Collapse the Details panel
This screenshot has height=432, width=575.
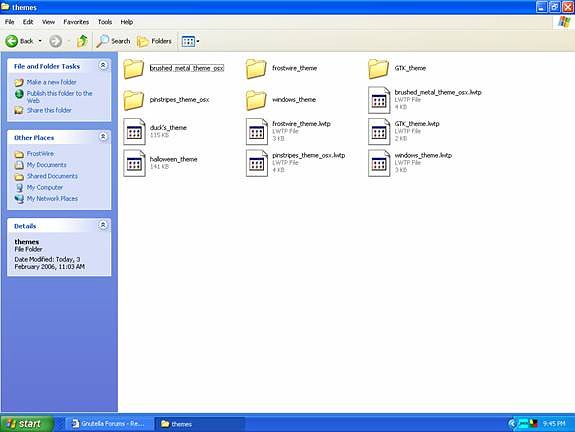pos(103,225)
